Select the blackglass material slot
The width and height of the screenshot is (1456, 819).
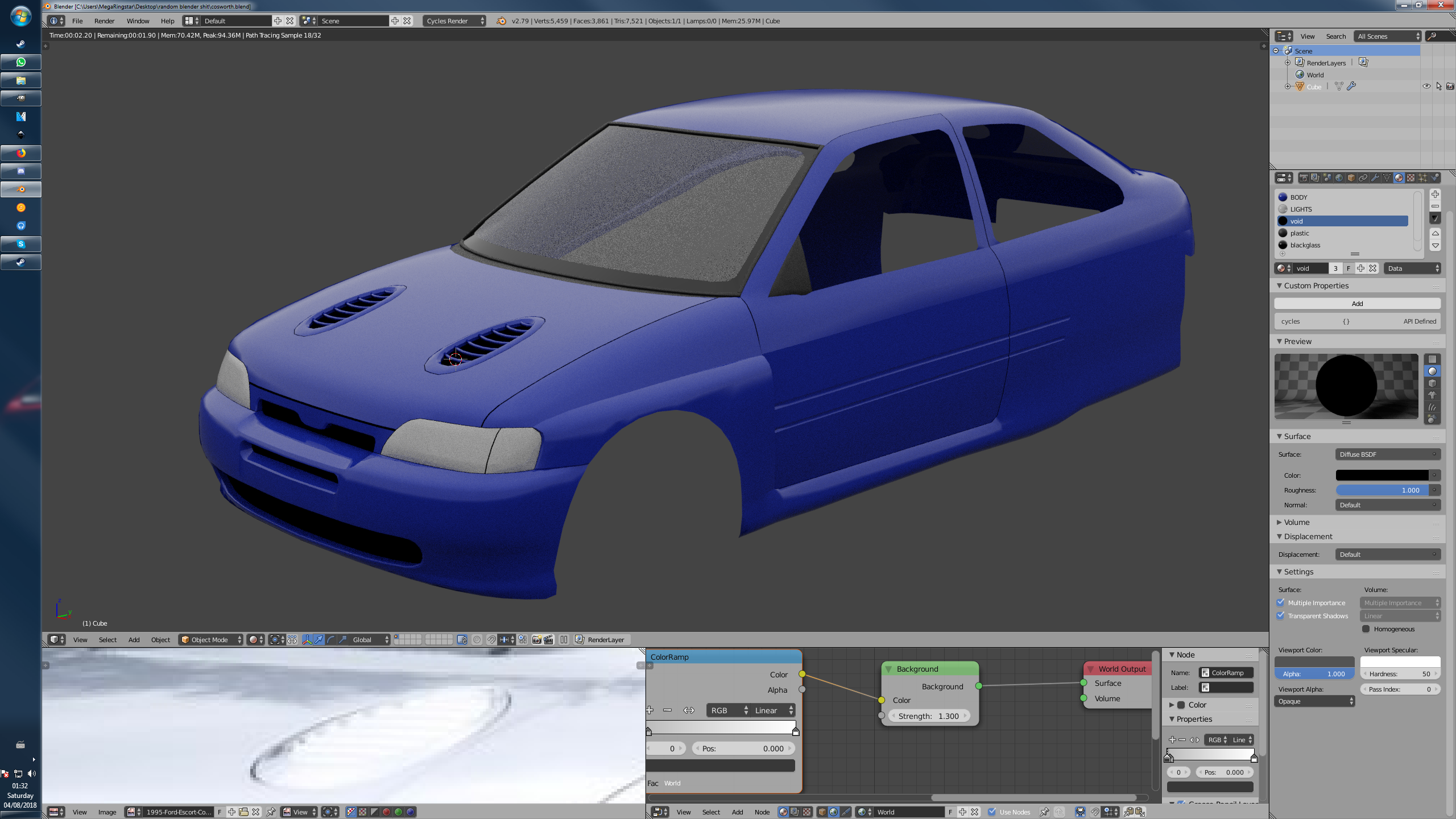[x=1305, y=245]
